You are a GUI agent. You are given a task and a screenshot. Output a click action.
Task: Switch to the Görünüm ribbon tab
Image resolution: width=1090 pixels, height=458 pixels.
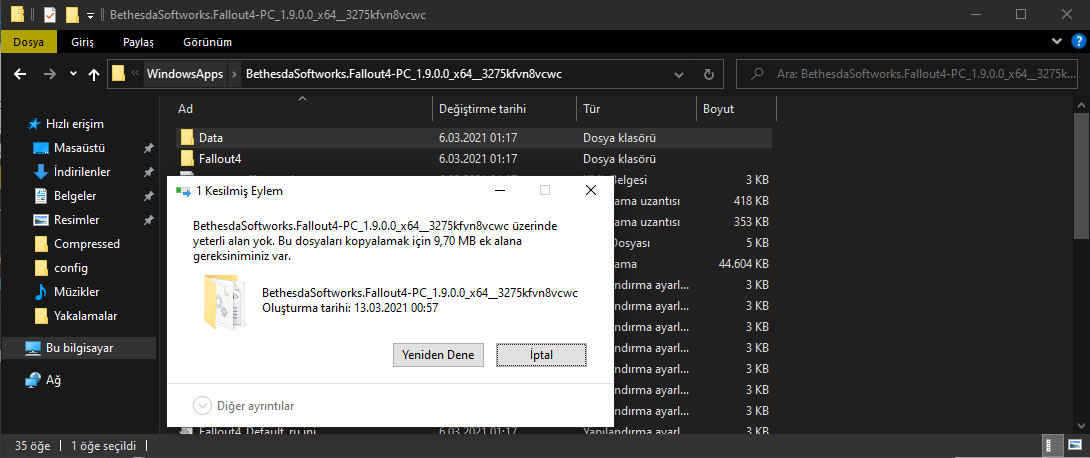pos(207,42)
